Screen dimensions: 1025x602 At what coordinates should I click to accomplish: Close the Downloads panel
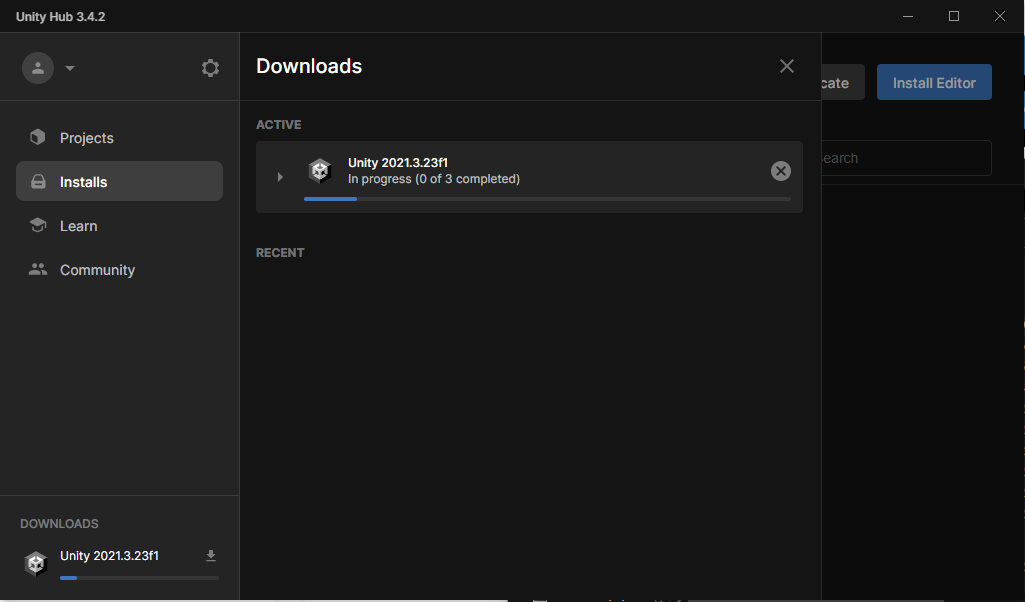[x=786, y=66]
